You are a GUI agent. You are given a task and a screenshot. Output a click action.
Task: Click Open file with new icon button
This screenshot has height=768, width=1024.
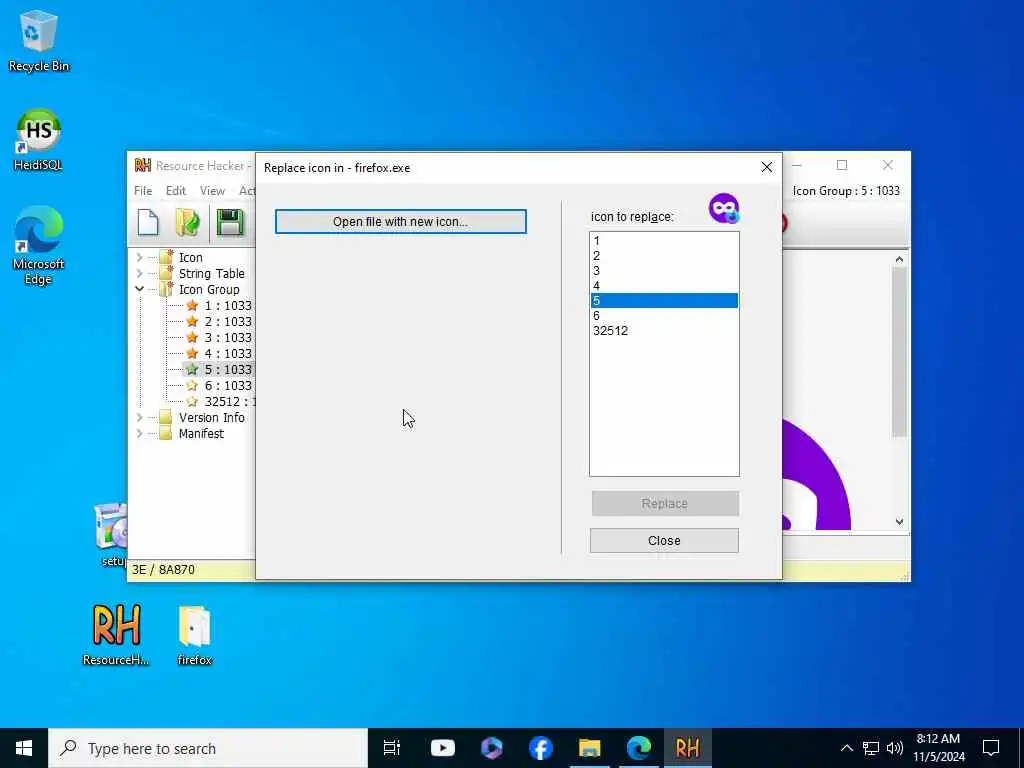tap(400, 221)
